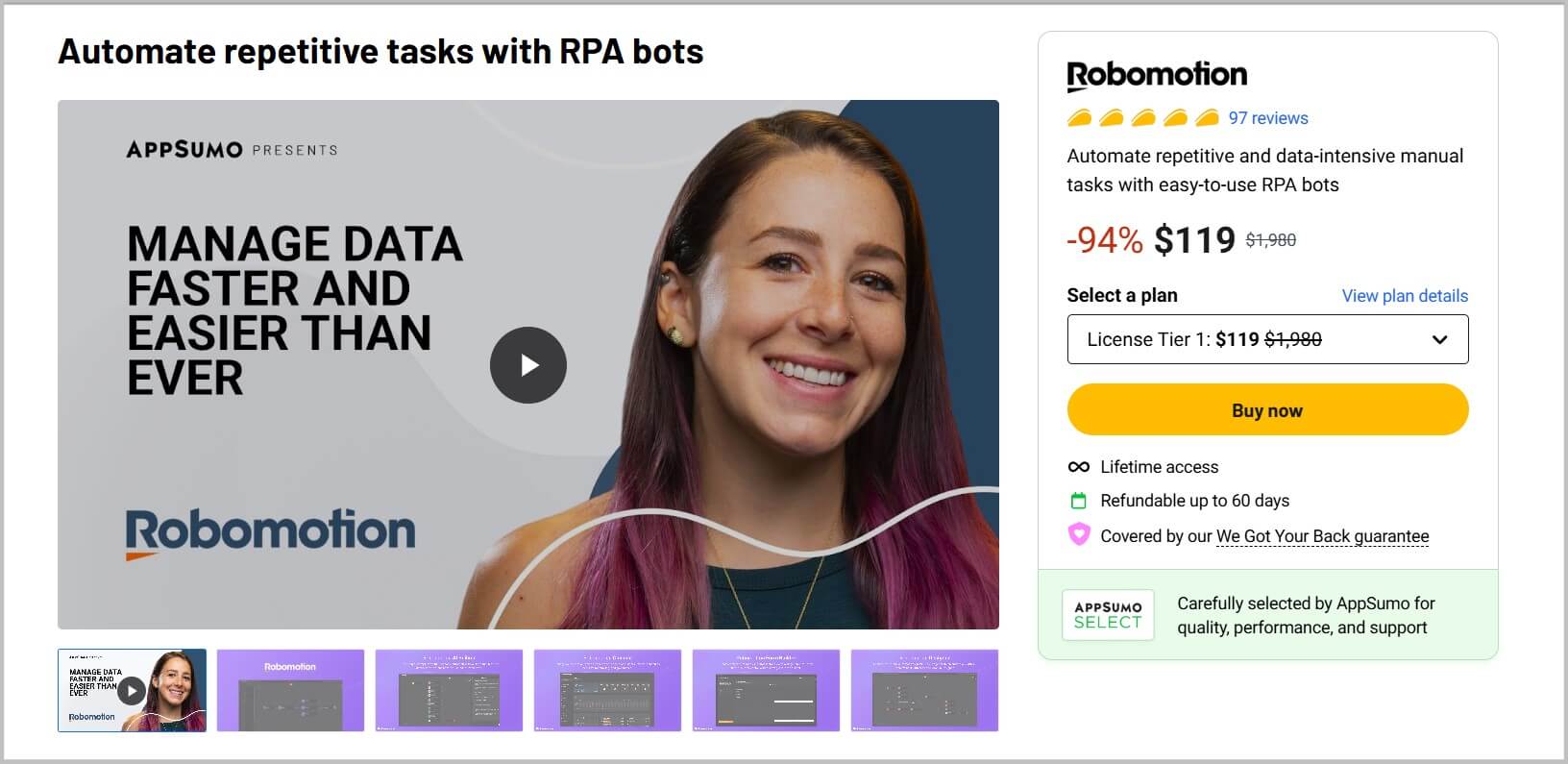This screenshot has width=1568, height=764.
Task: Select the last screenshot thumbnail
Action: pyautogui.click(x=924, y=691)
